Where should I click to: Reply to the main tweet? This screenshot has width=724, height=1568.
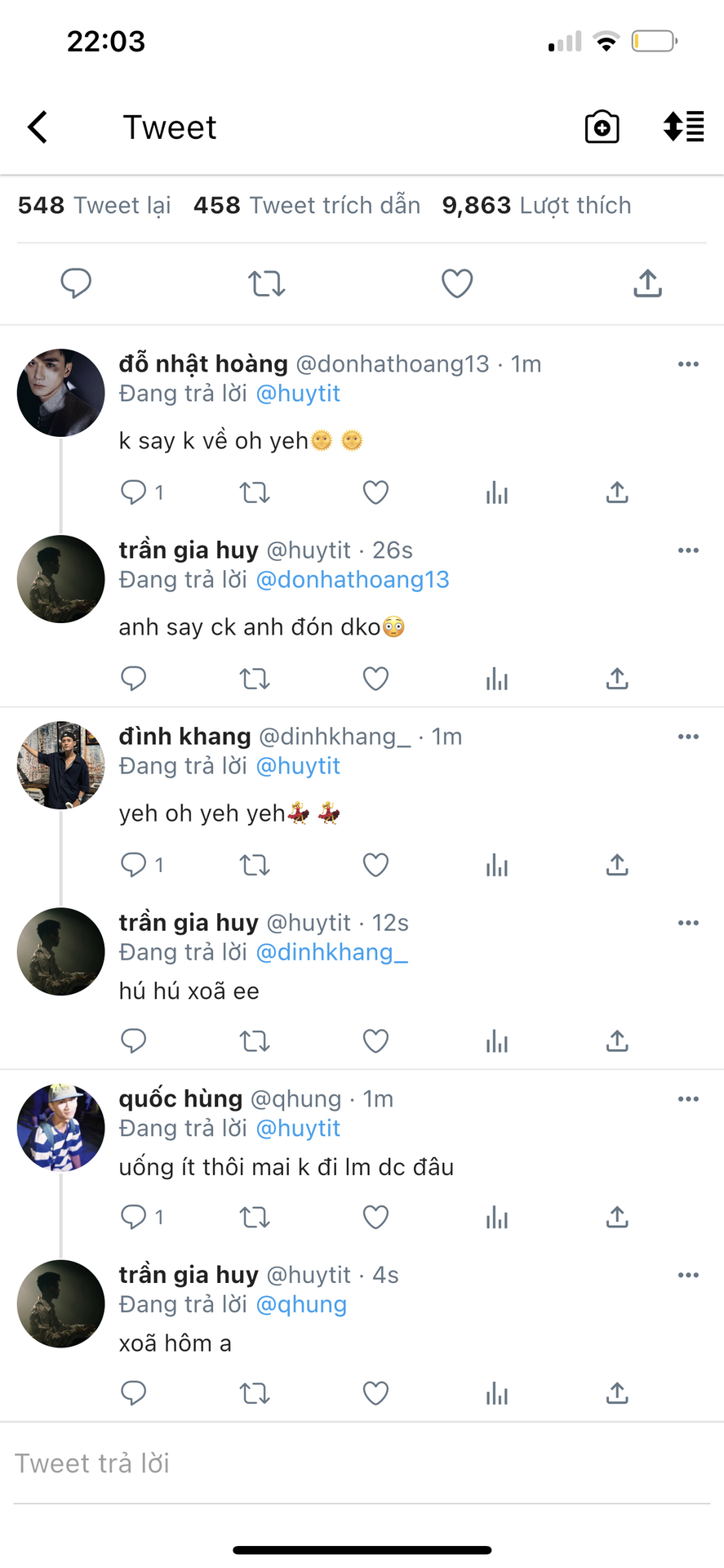tap(76, 283)
